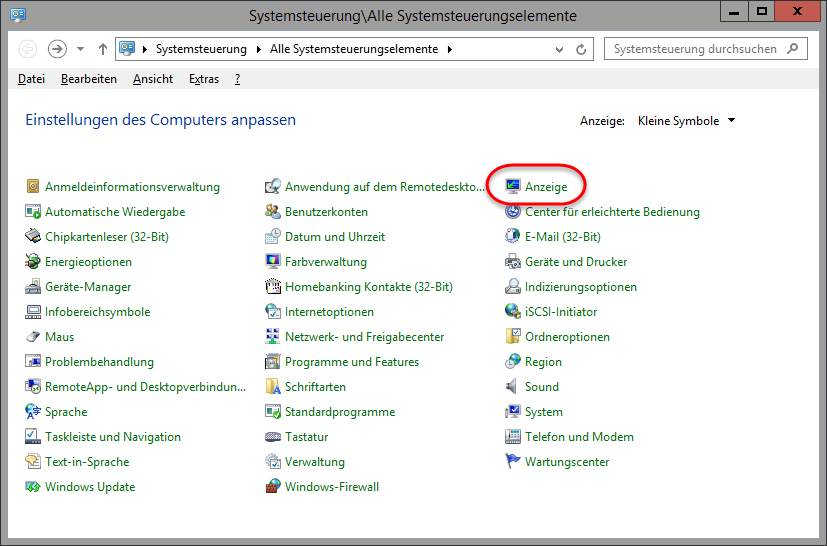Open the Chipkartenleser (32-Bit) icon

click(x=33, y=236)
